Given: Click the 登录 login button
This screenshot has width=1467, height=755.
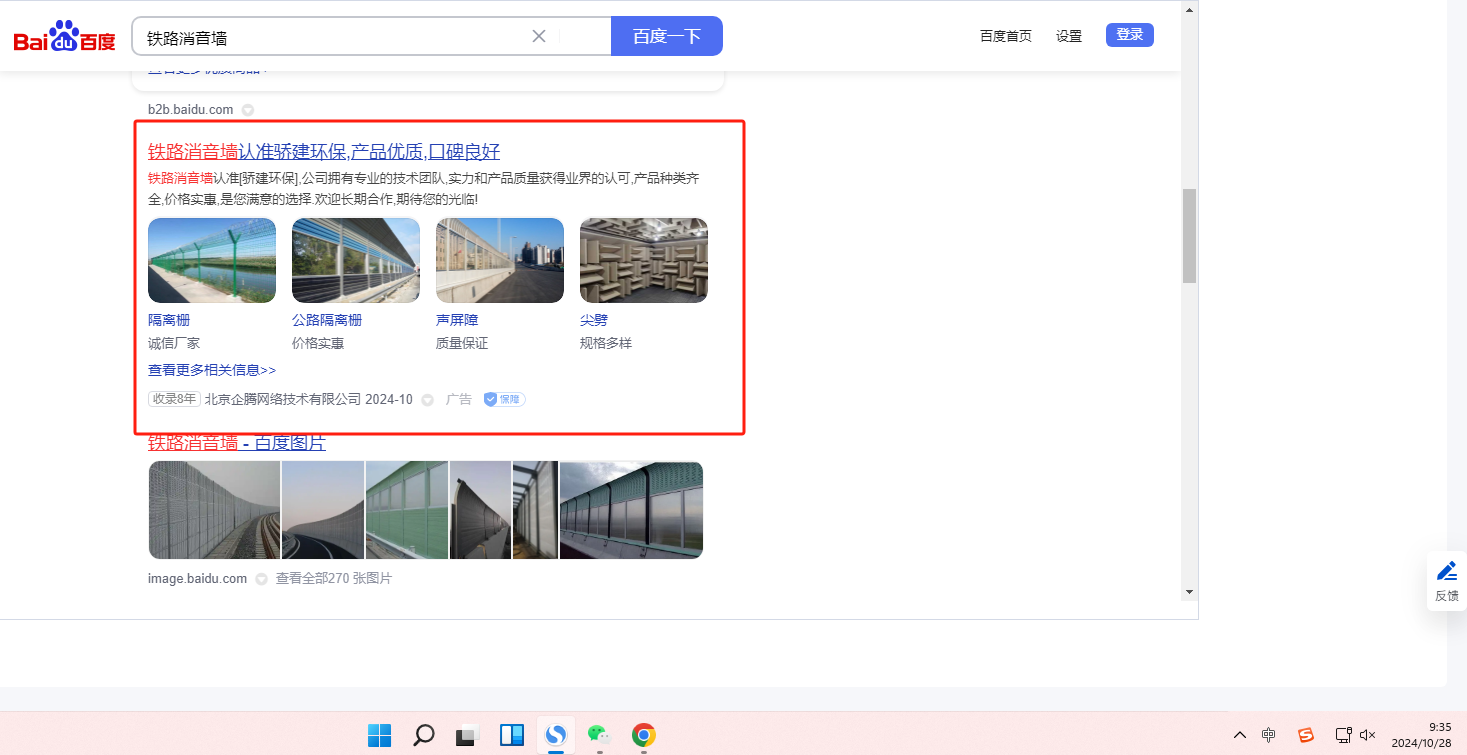Looking at the screenshot, I should click(x=1129, y=35).
